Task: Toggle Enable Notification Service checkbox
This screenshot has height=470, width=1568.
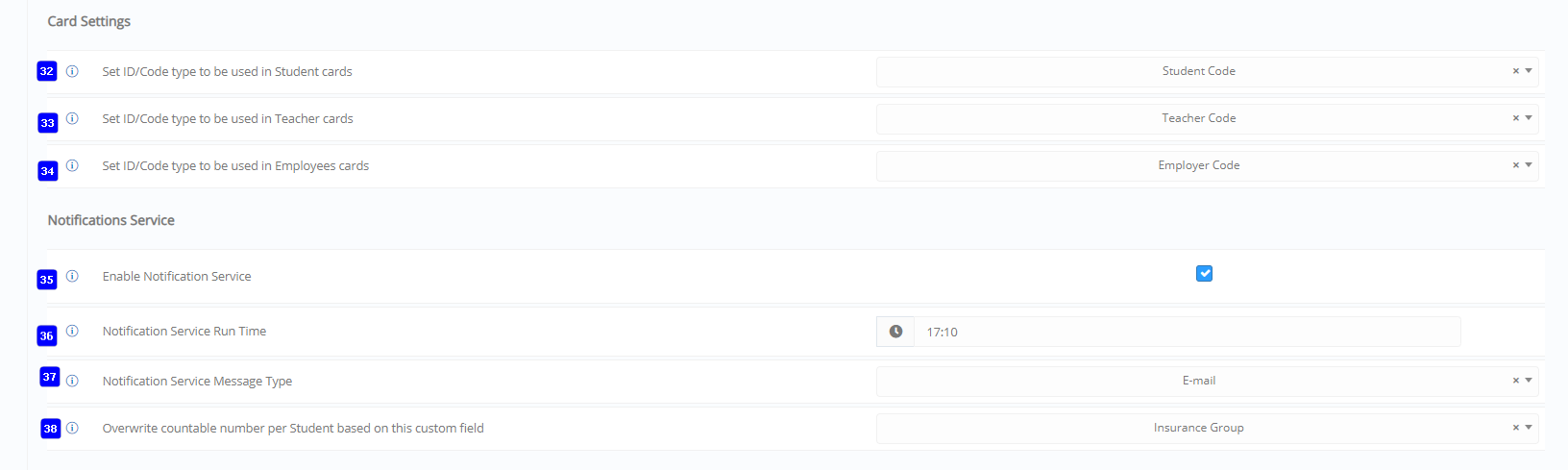Action: 1204,274
